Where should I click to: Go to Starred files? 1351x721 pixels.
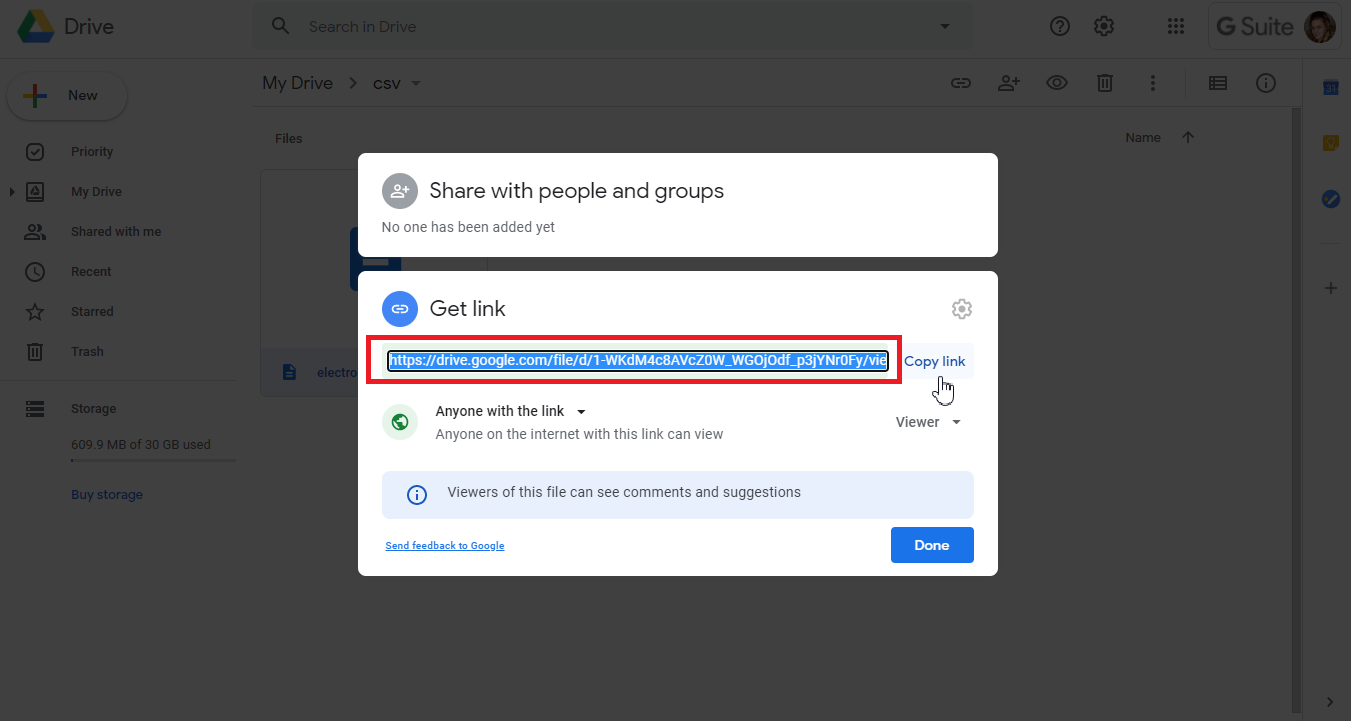click(92, 312)
